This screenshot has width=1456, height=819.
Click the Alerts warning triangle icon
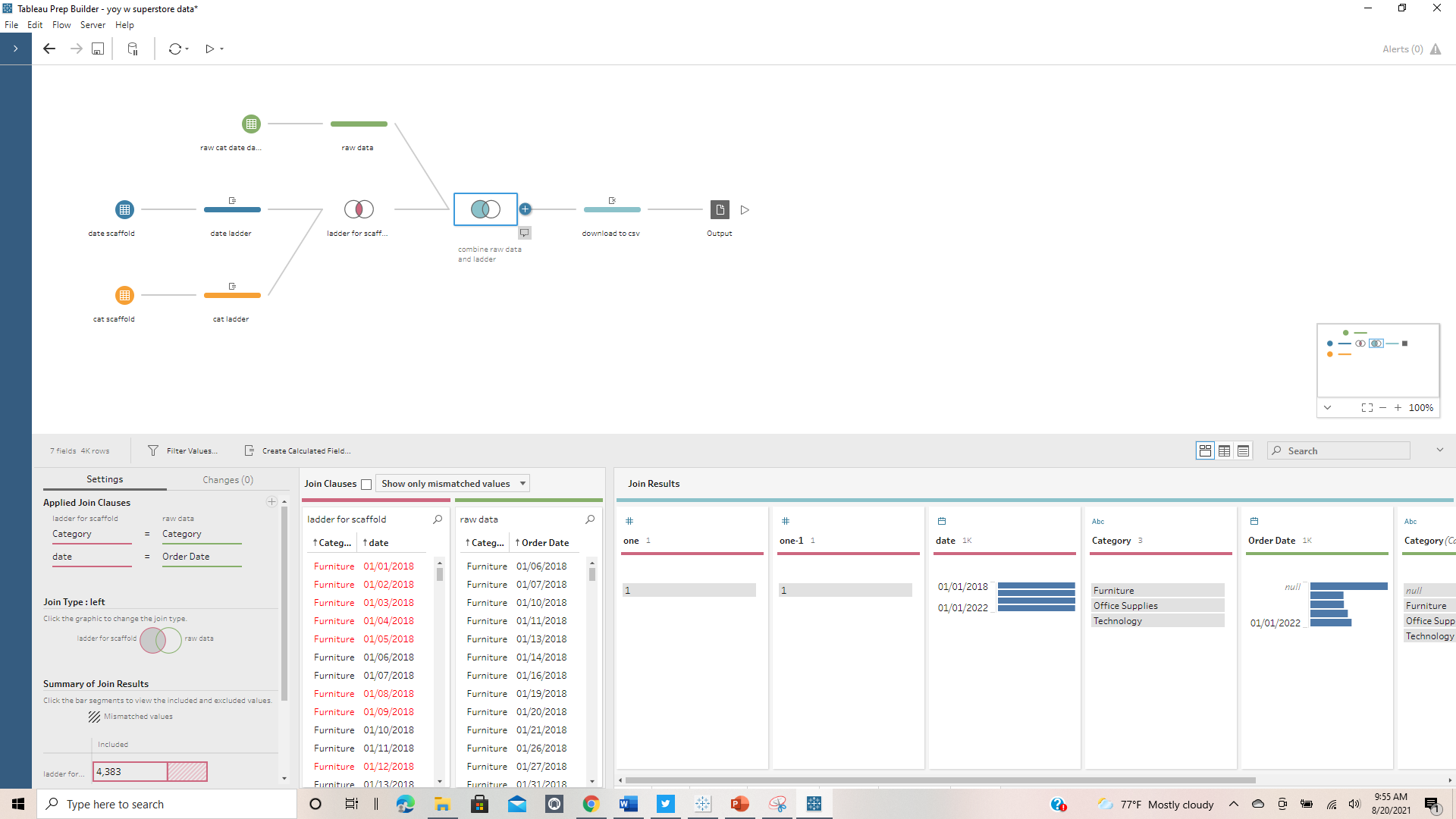coord(1436,49)
